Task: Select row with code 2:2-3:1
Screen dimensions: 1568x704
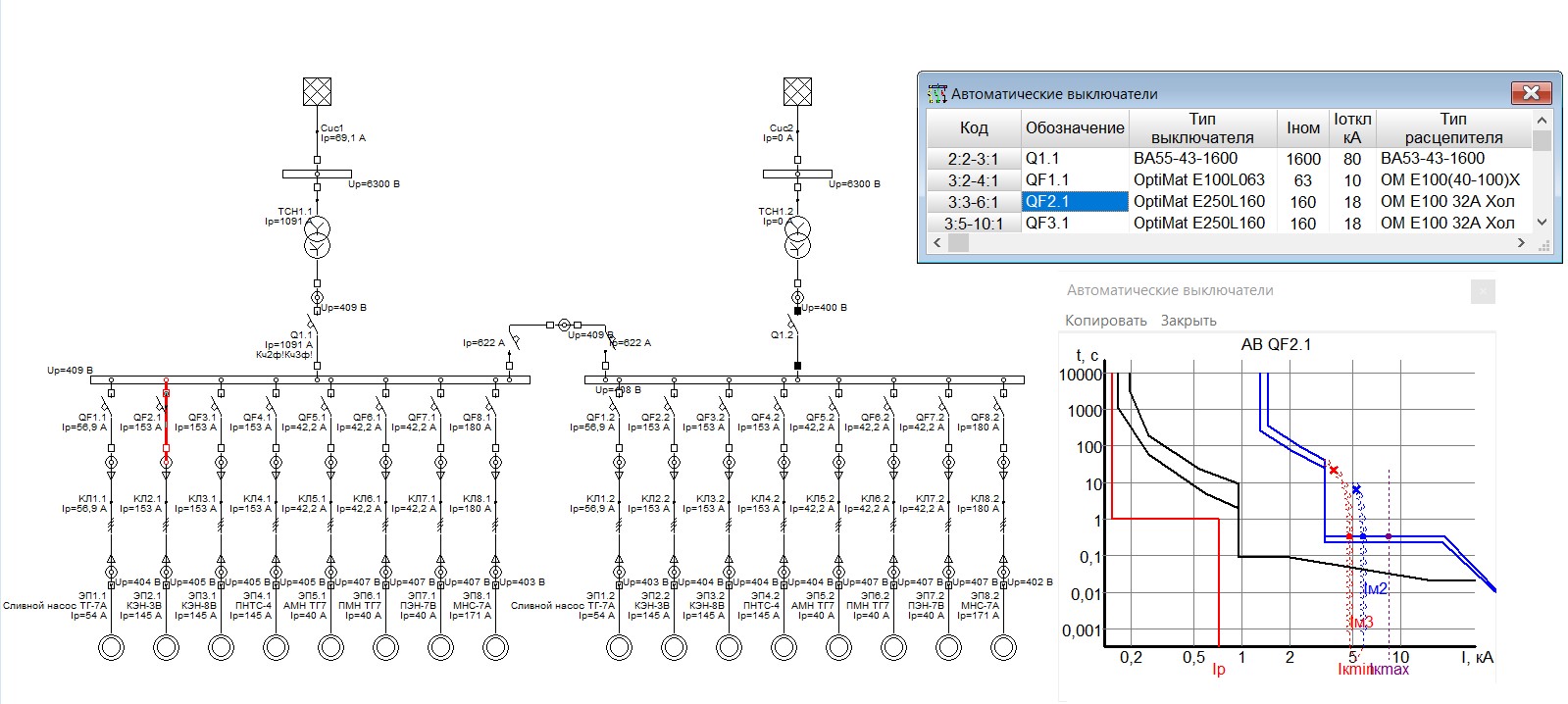Action: (1229, 158)
